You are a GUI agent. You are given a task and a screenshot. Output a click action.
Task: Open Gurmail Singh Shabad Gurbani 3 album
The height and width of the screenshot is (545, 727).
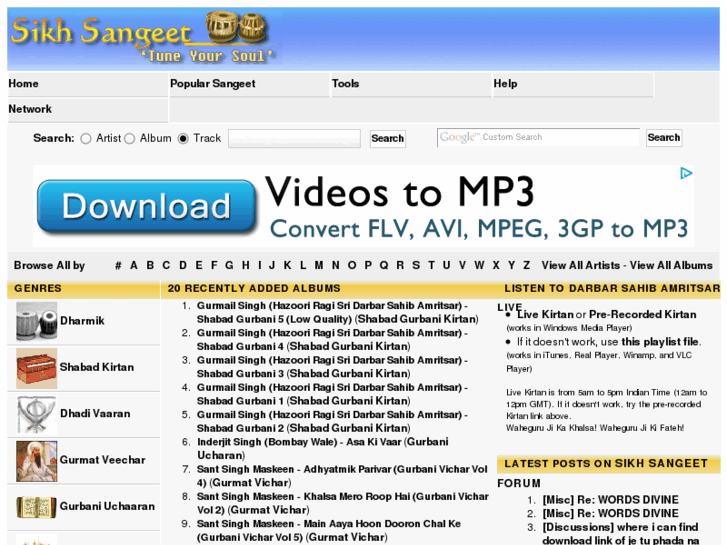(332, 367)
